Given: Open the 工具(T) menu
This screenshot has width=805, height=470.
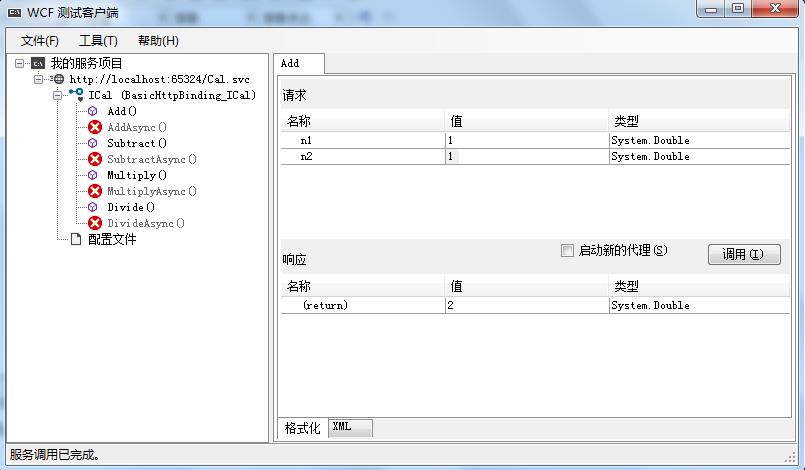Looking at the screenshot, I should tap(98, 41).
